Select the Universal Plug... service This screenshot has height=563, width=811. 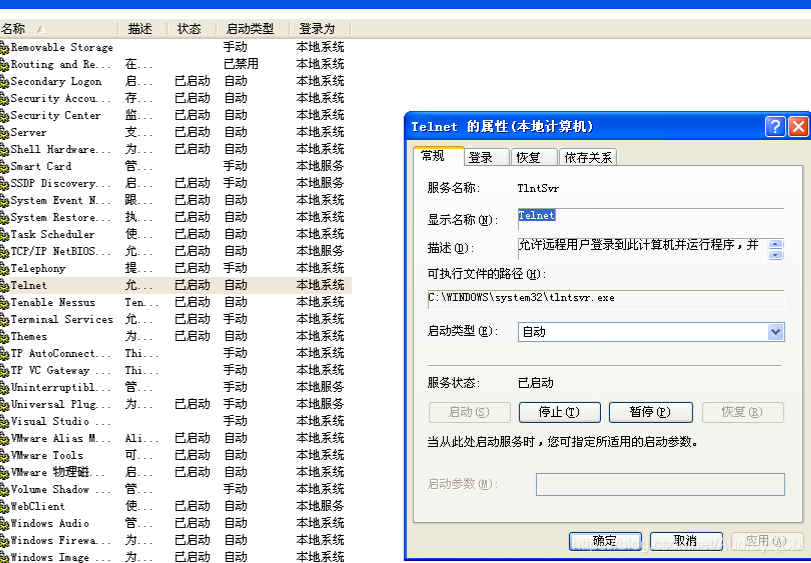[176, 405]
